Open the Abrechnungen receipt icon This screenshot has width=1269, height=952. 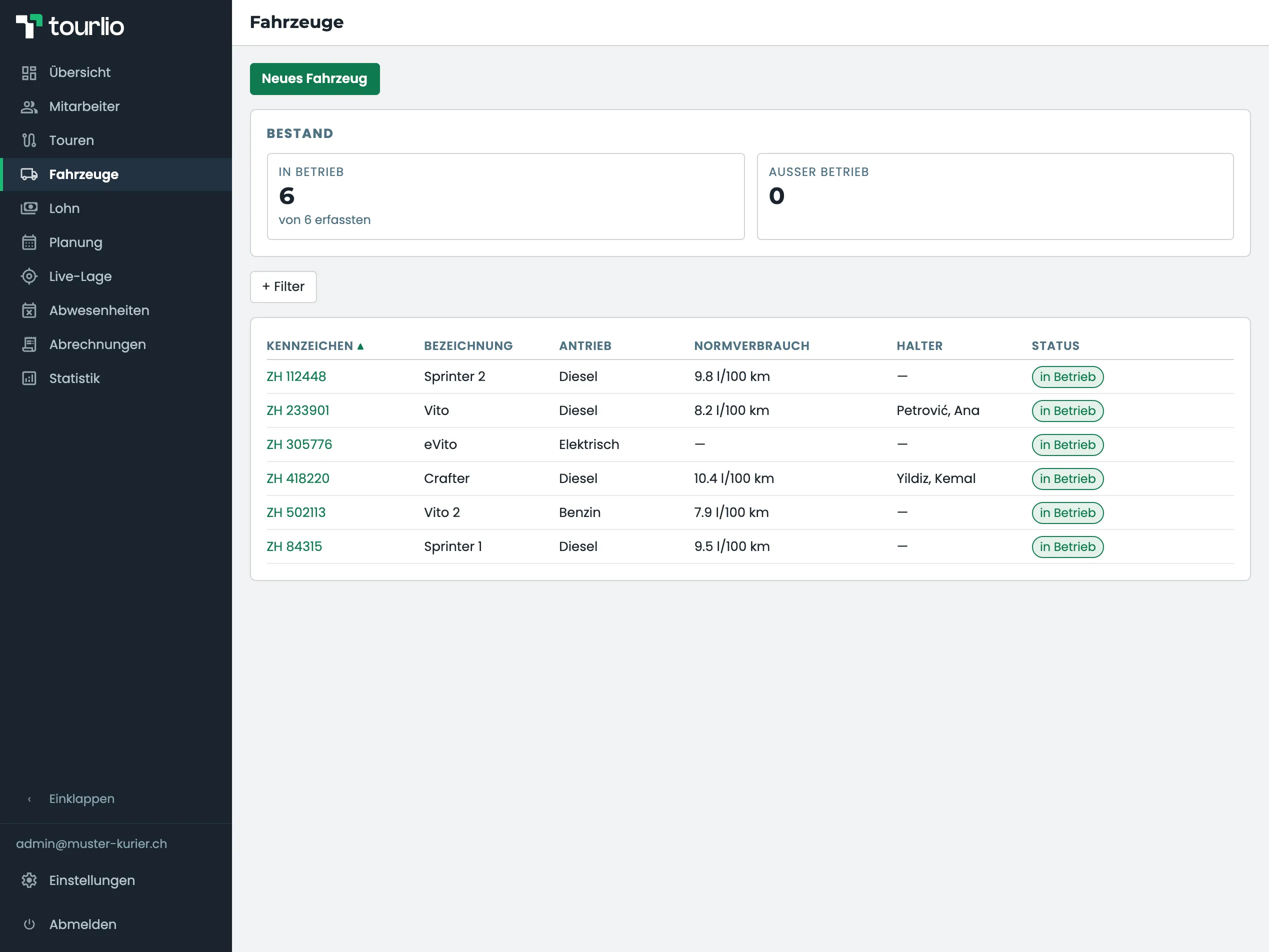[x=28, y=344]
